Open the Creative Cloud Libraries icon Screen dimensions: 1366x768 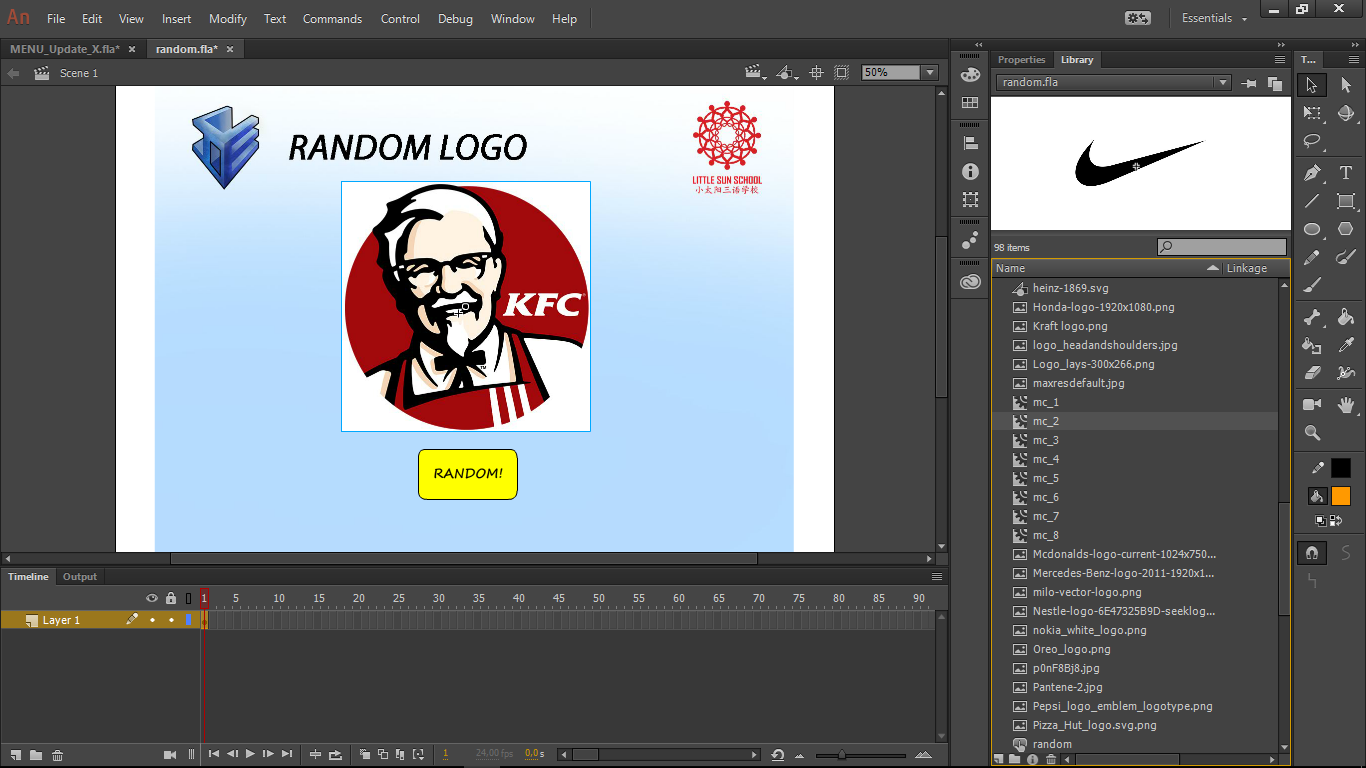(969, 282)
